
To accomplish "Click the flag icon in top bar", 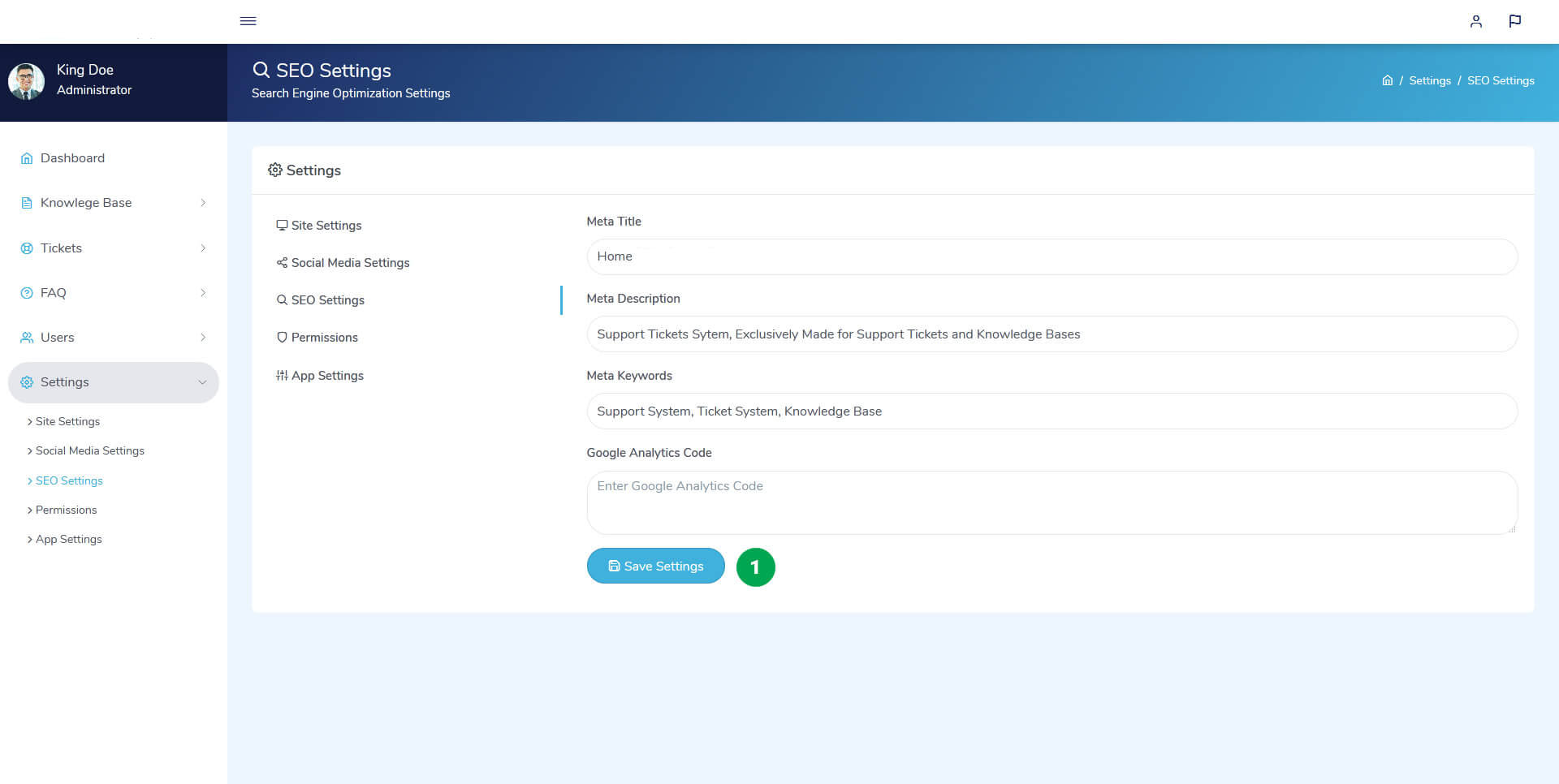I will tap(1515, 21).
